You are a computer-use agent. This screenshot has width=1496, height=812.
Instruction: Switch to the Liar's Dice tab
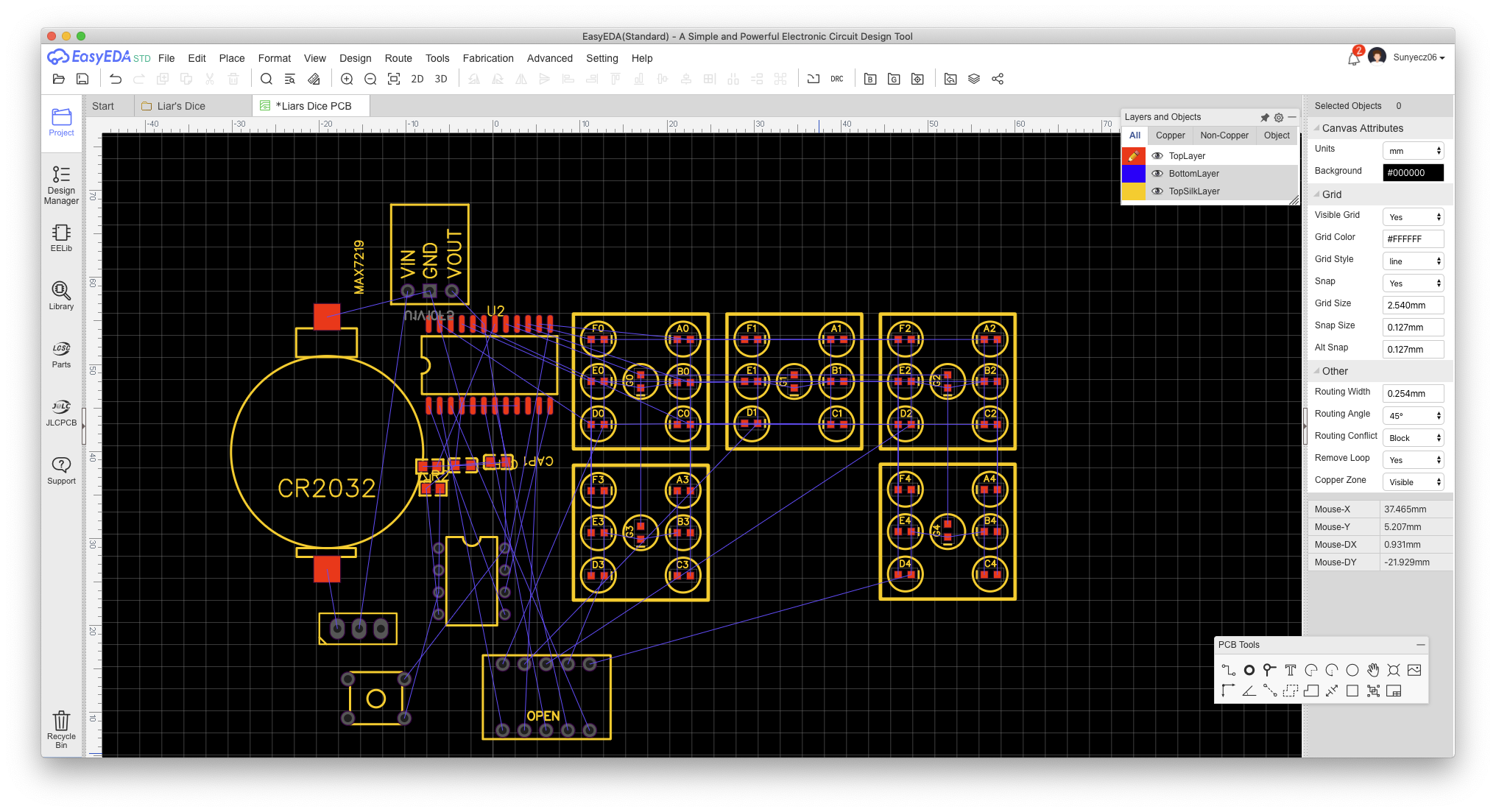(181, 106)
